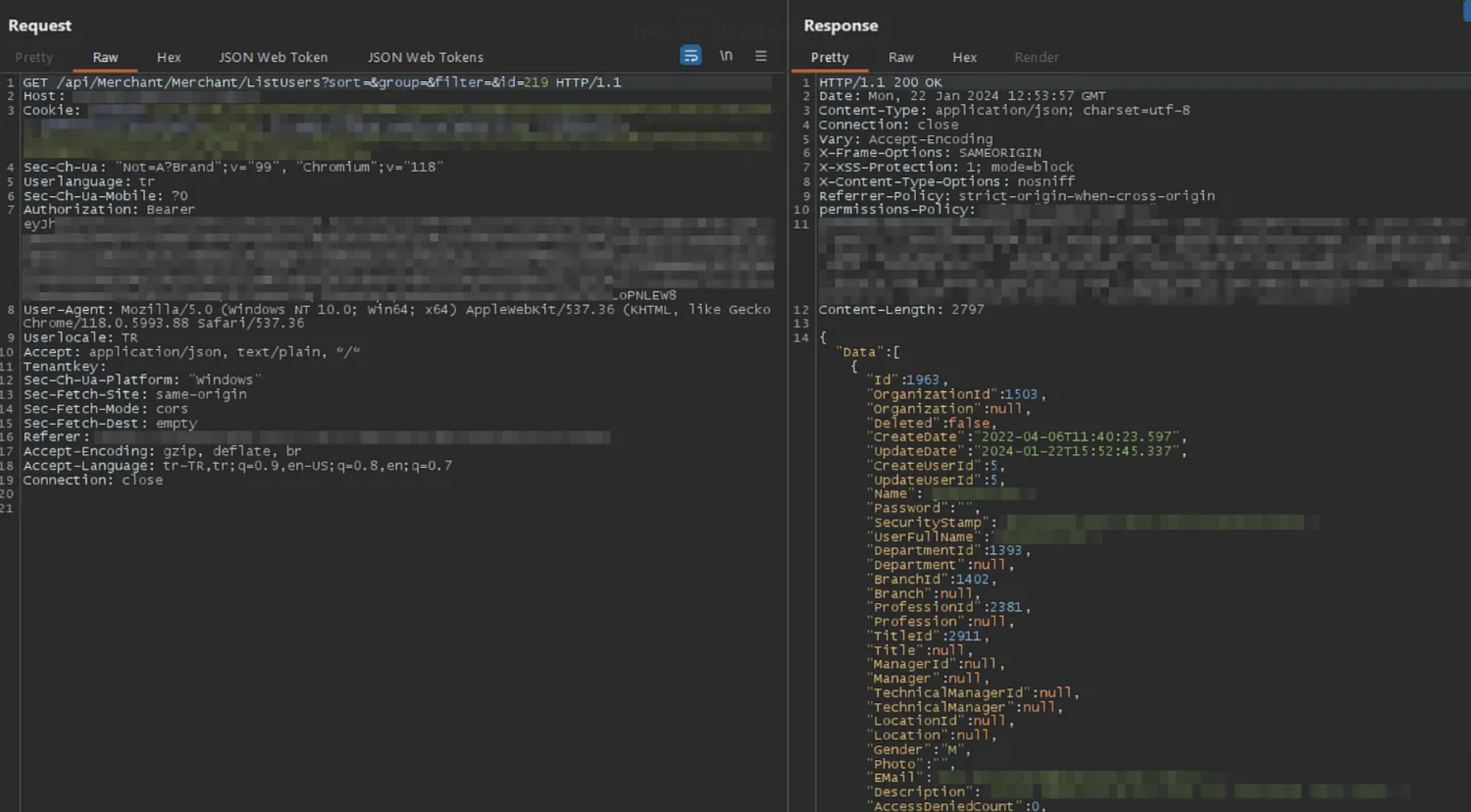Place cursor on the Authorization Bearer header

109,210
